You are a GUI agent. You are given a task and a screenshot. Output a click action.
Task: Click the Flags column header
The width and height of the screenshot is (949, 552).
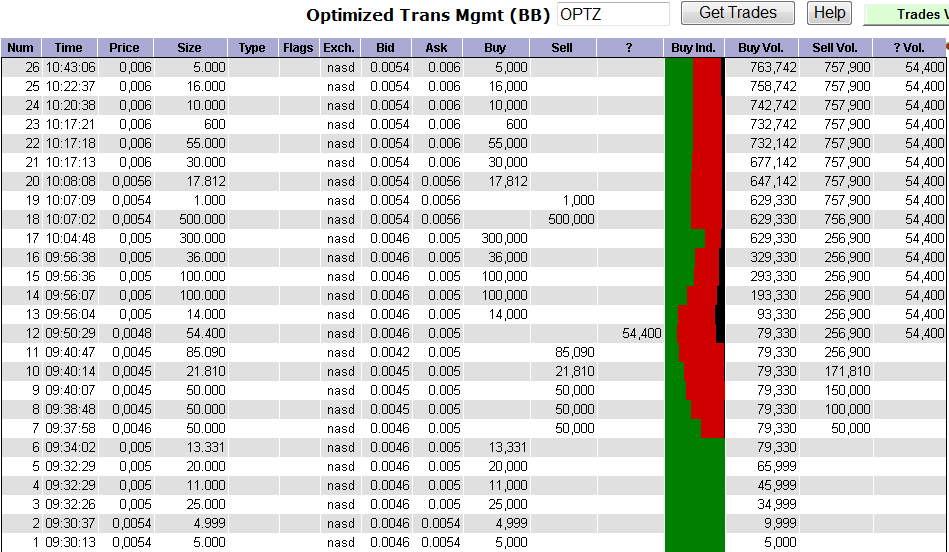pos(298,48)
